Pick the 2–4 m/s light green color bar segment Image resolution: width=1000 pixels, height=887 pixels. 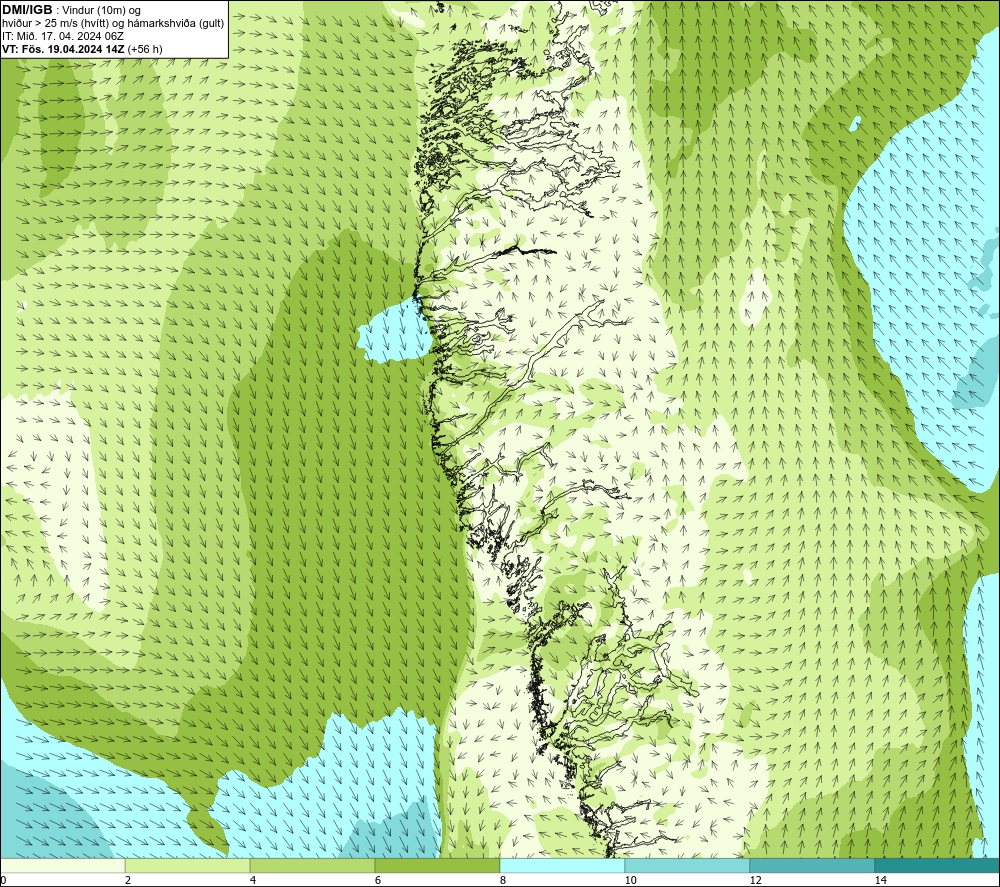188,865
